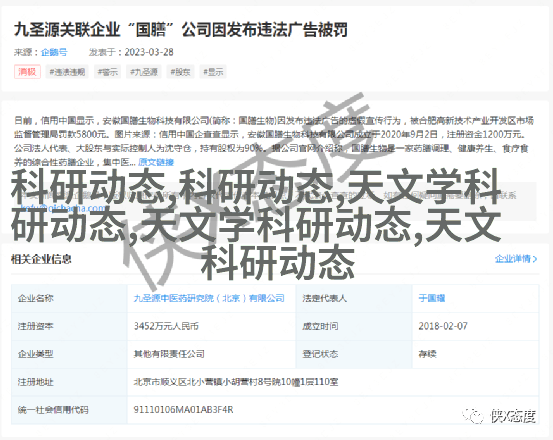The height and width of the screenshot is (440, 553).
Task: Click the 成立时间 label cell
Action: pos(354,326)
